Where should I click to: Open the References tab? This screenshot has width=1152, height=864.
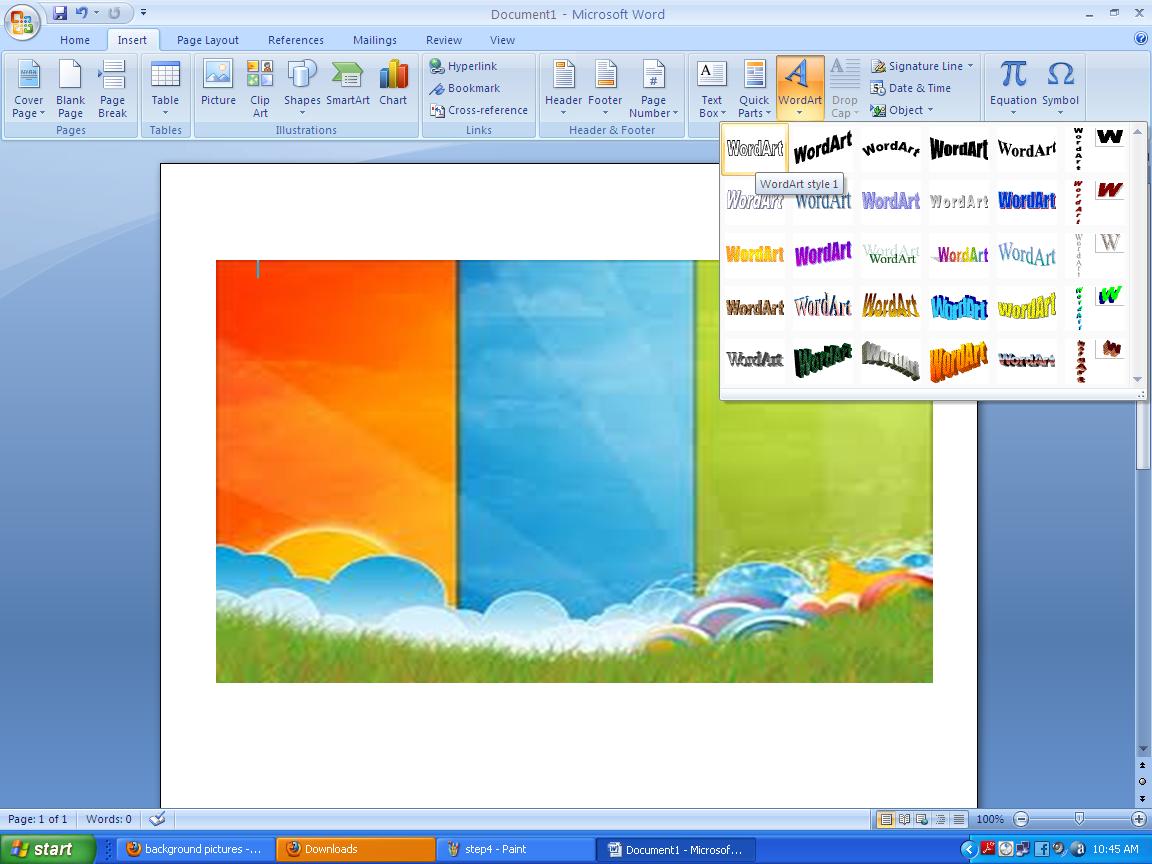[x=295, y=40]
